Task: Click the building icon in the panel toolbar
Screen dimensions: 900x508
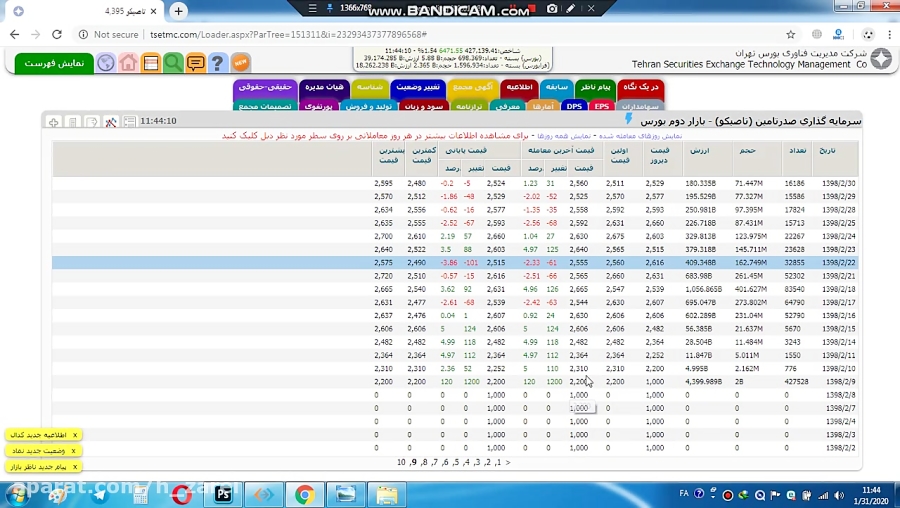Action: [x=72, y=122]
